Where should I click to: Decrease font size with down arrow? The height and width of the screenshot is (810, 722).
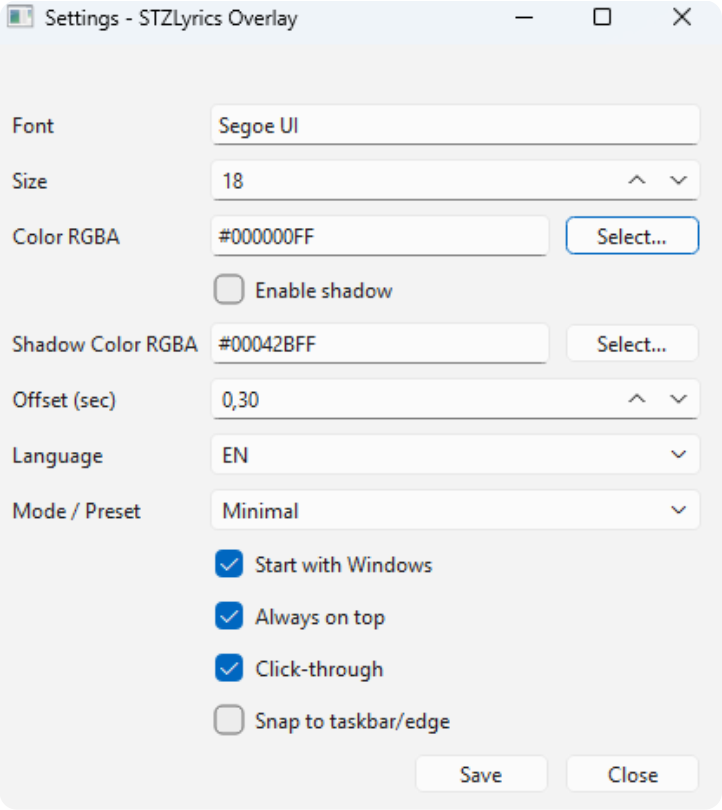678,181
